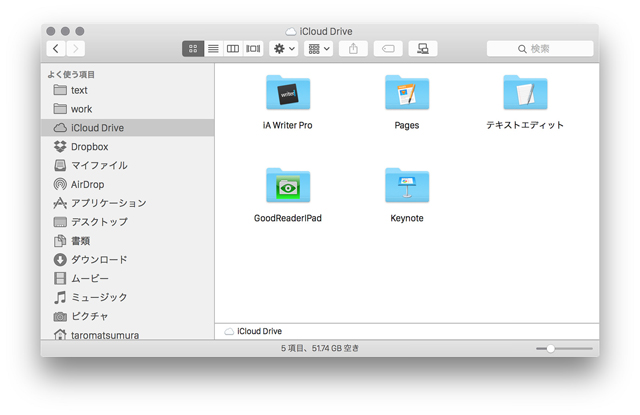Click the GoodReaderIPad folder name
Image resolution: width=640 pixels, height=415 pixels.
pyautogui.click(x=288, y=218)
